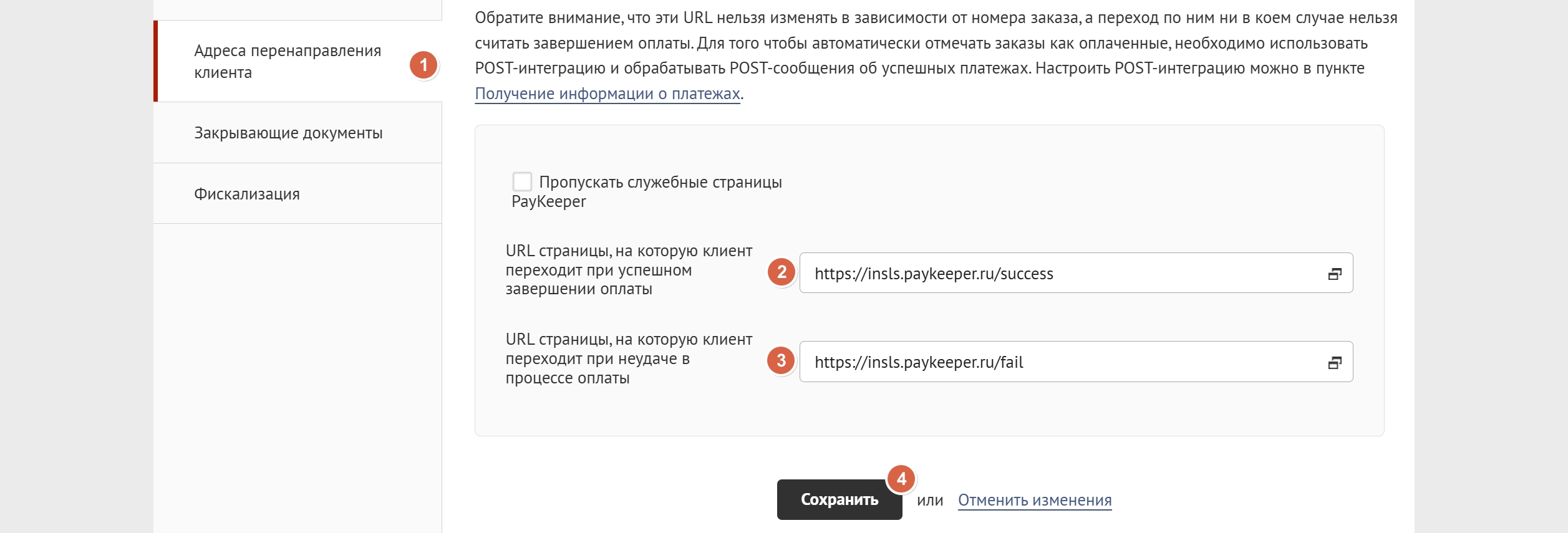Click the window icon in fail URL field
Viewport: 1568px width, 533px height.
1334,362
